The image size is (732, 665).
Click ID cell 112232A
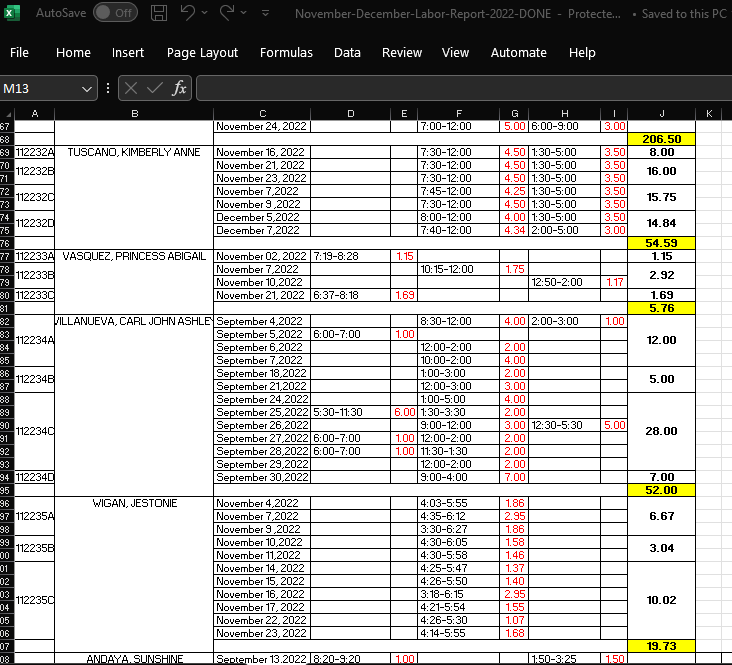(35, 152)
